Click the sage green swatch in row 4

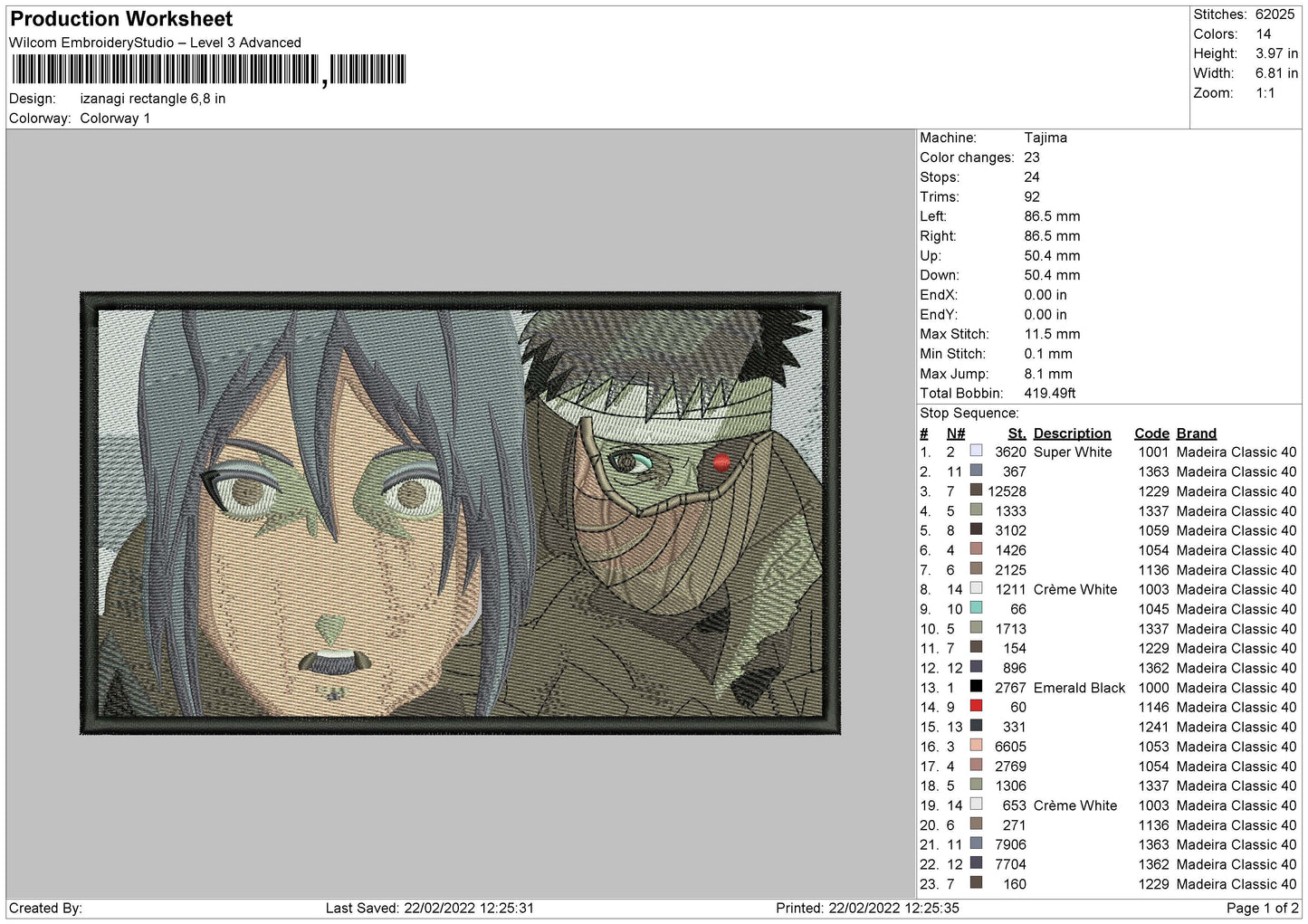click(x=976, y=510)
